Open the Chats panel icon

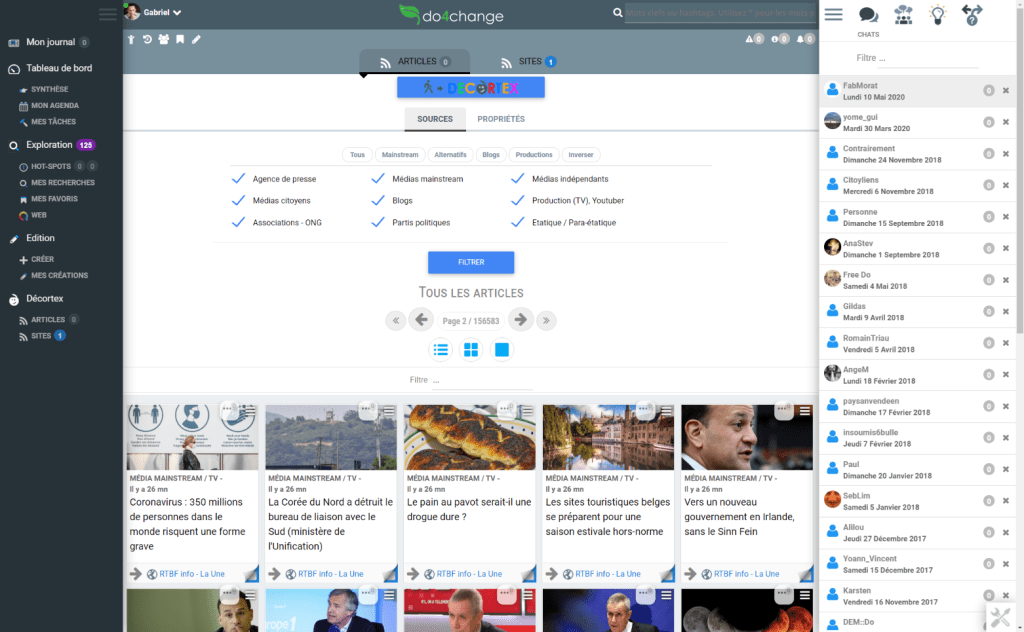click(868, 16)
